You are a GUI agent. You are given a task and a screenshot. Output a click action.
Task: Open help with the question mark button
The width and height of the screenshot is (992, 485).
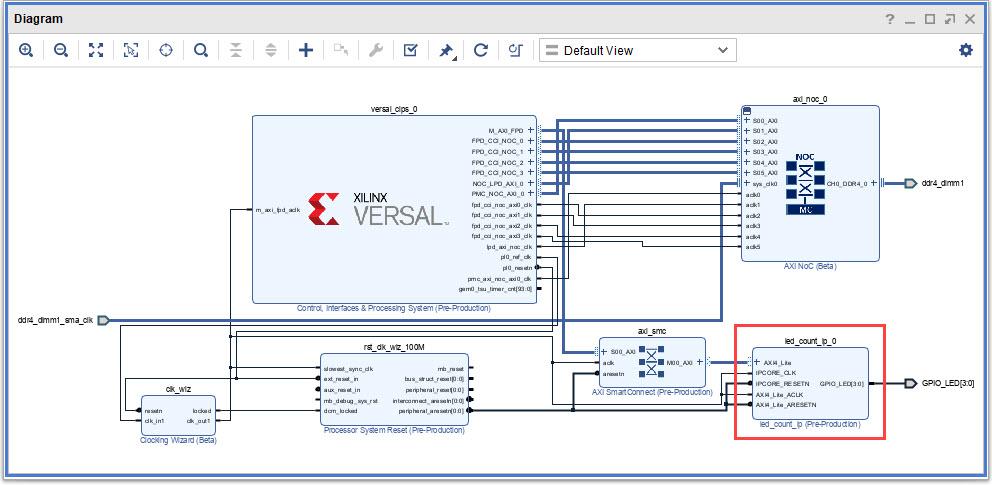tap(889, 19)
